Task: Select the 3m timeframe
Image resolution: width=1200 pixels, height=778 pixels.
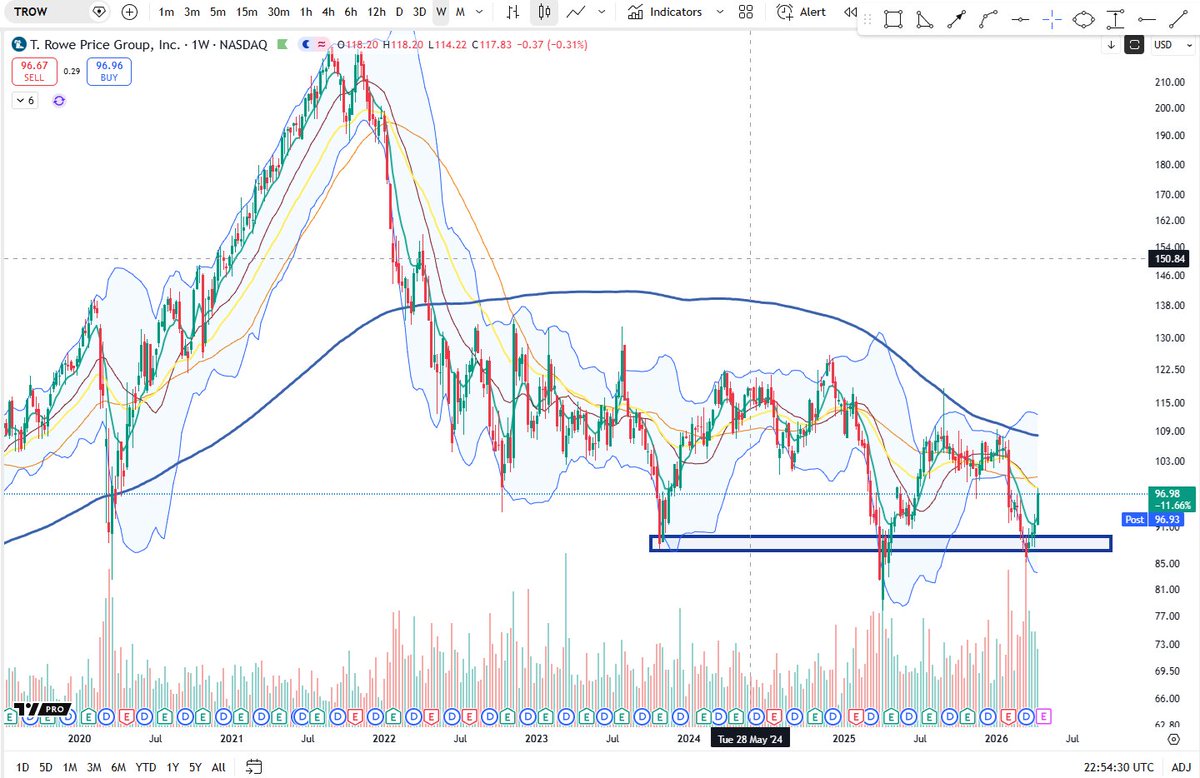Action: tap(192, 12)
